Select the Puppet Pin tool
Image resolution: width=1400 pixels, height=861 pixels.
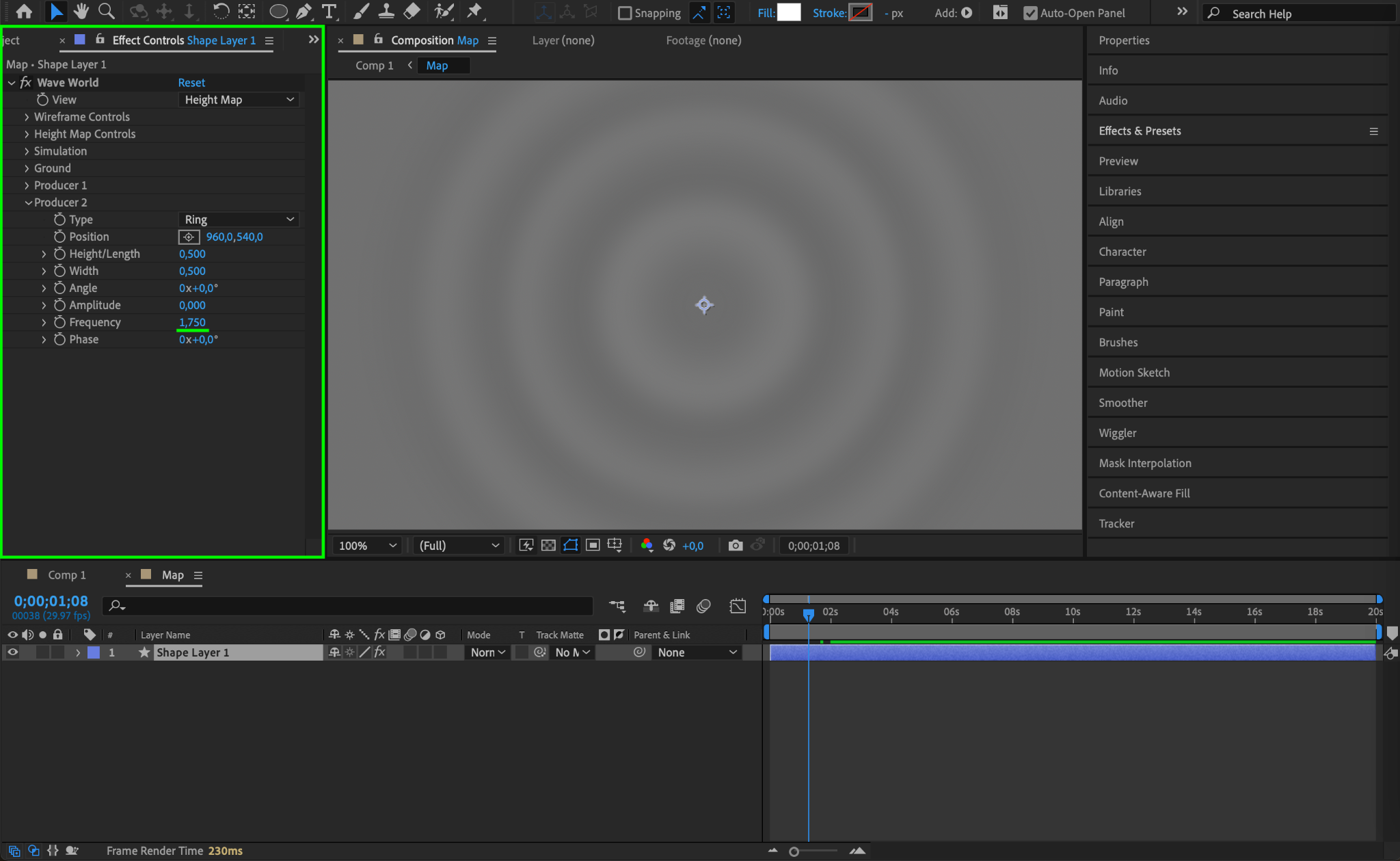pyautogui.click(x=474, y=12)
